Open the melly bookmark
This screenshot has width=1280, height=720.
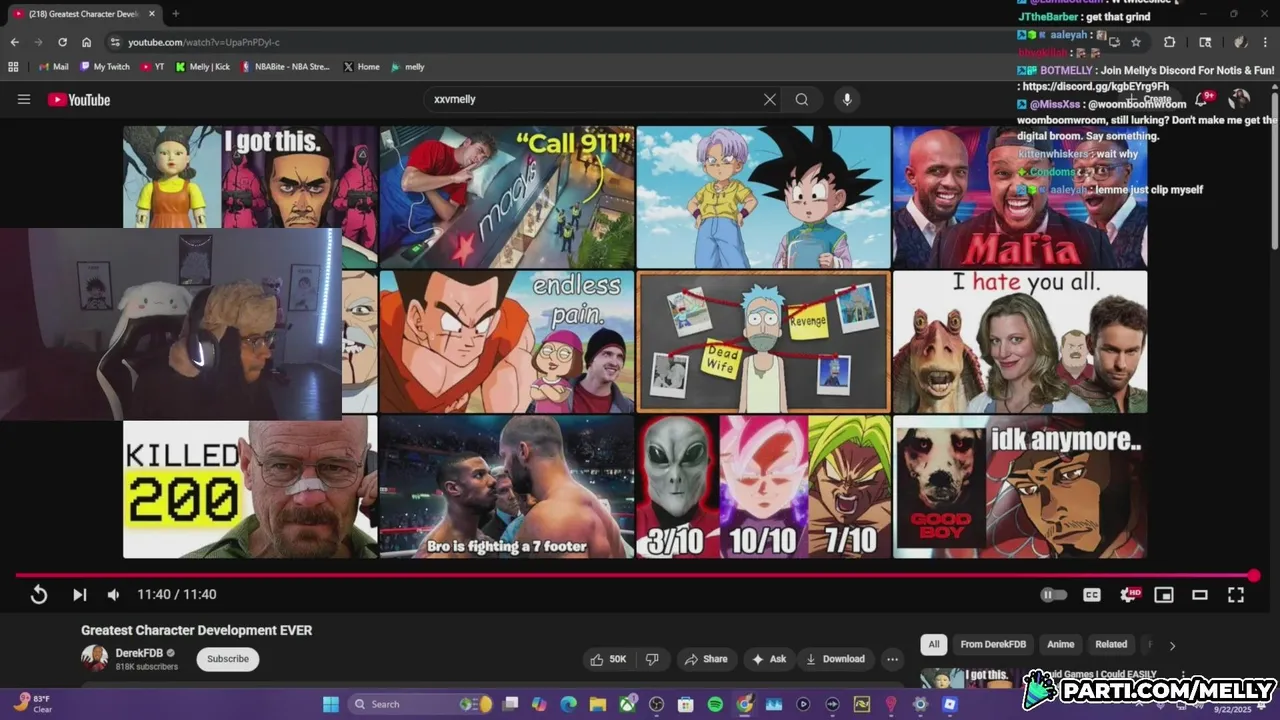click(x=408, y=67)
